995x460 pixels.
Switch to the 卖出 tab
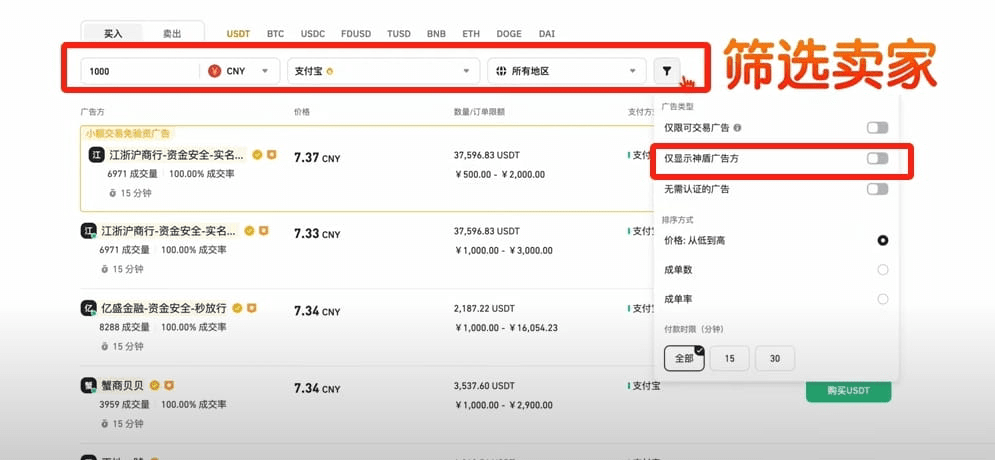(172, 33)
